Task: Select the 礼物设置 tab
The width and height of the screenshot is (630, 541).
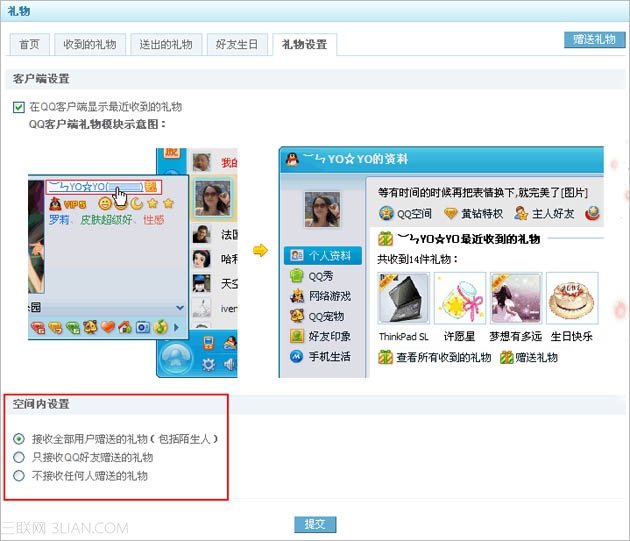Action: pos(305,44)
